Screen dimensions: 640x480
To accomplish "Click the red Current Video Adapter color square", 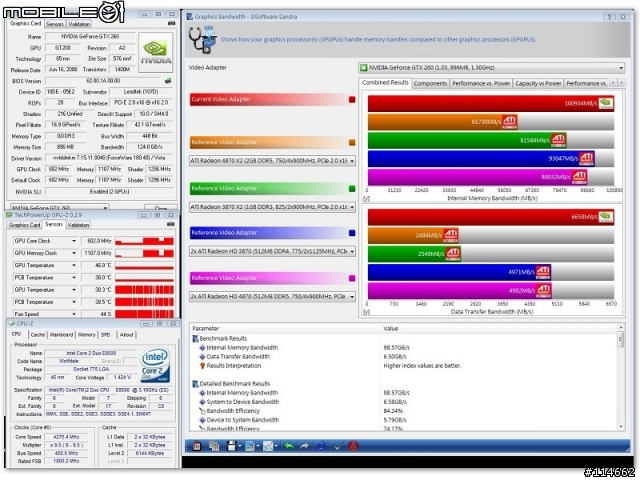I will [352, 100].
